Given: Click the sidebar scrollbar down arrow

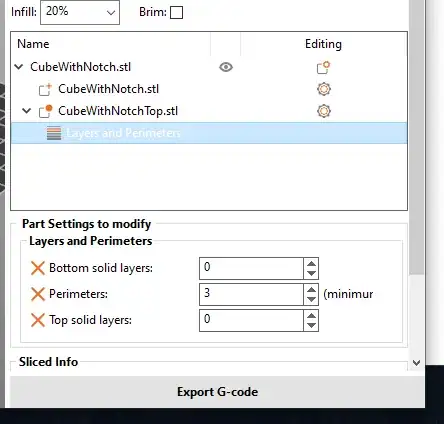Looking at the screenshot, I should [x=416, y=363].
